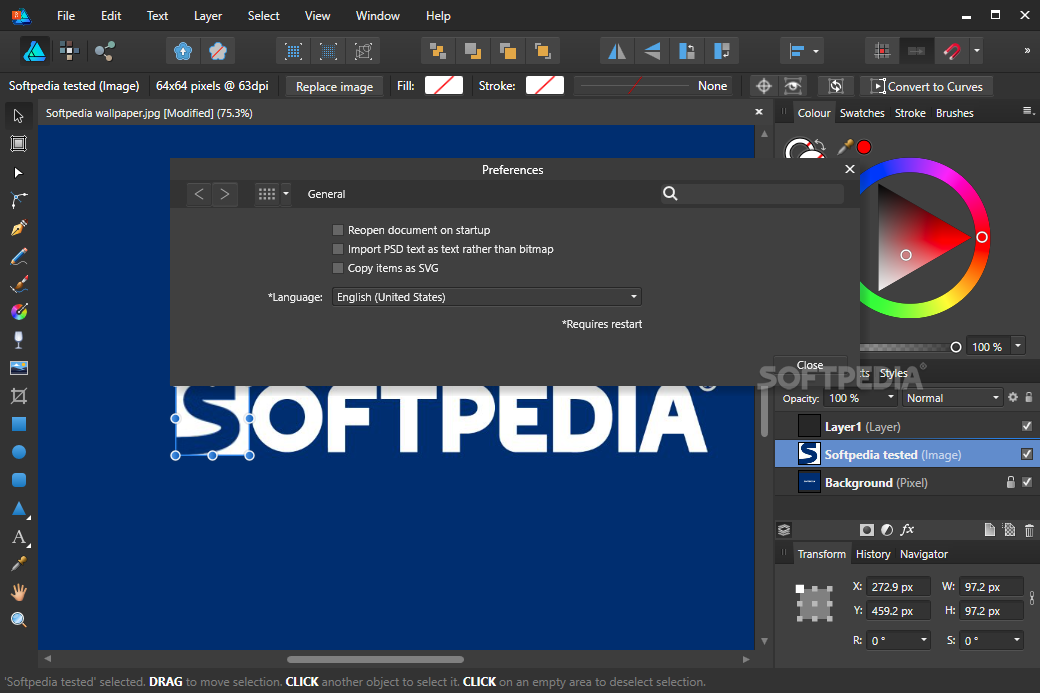
Task: Select the Move tool arrow
Action: pos(19,116)
